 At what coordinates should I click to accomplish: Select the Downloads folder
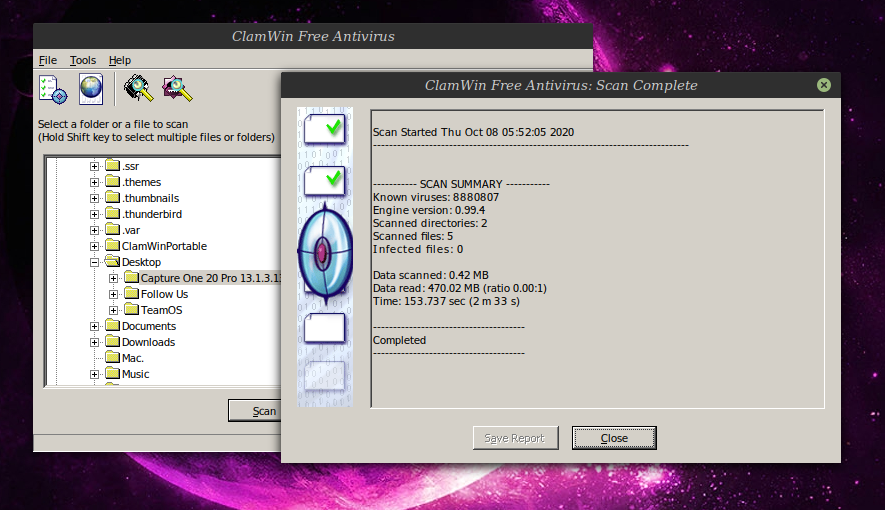click(148, 342)
